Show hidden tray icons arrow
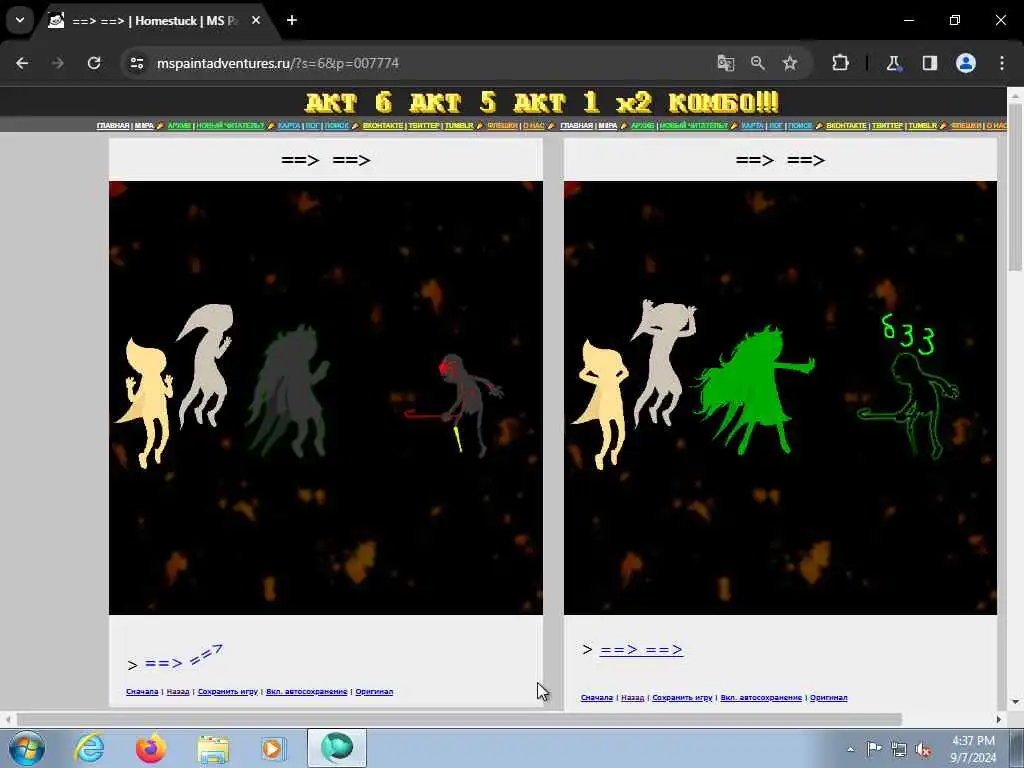This screenshot has width=1024, height=768. pyautogui.click(x=850, y=749)
